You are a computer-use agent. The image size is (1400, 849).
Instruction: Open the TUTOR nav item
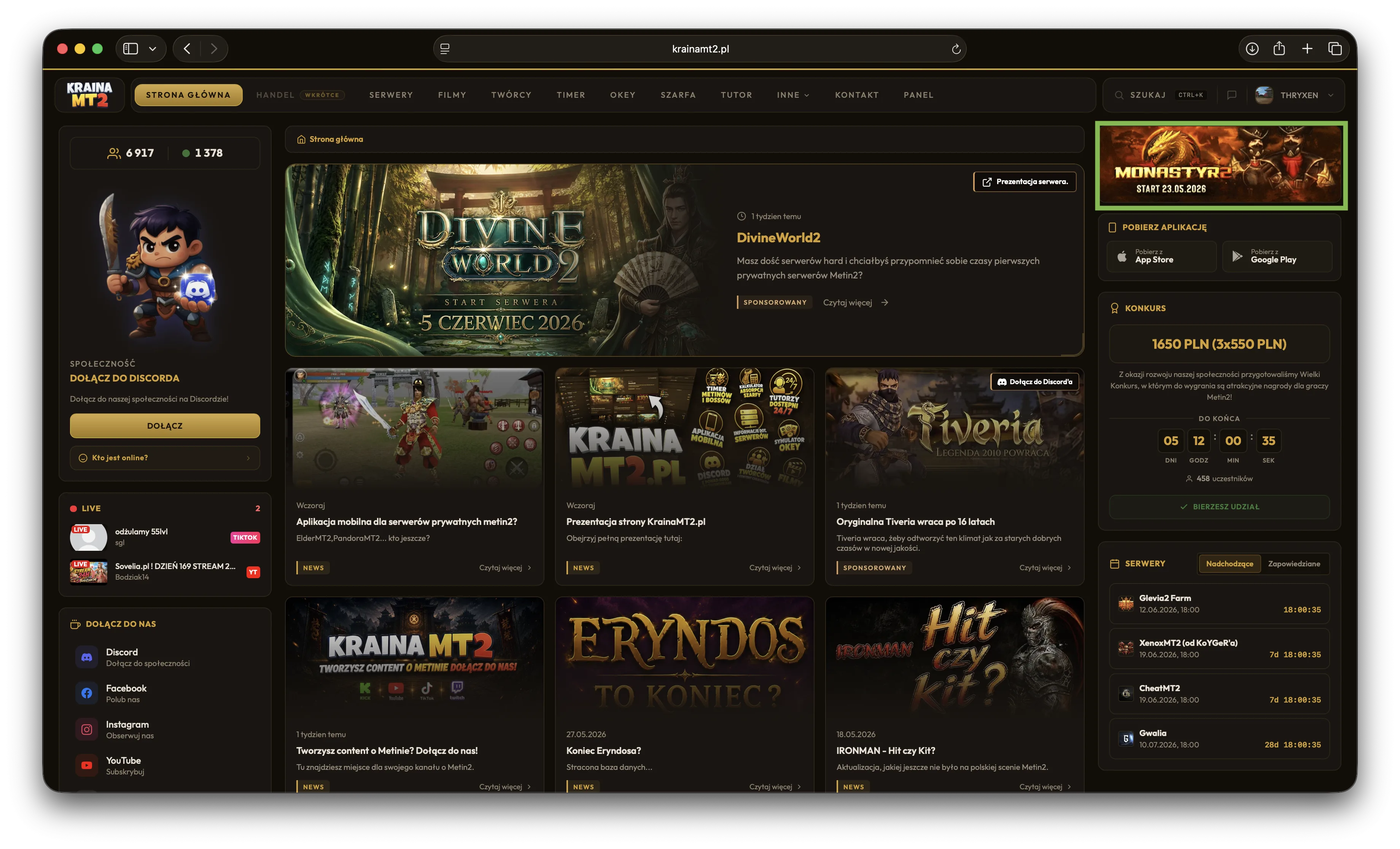[x=736, y=95]
